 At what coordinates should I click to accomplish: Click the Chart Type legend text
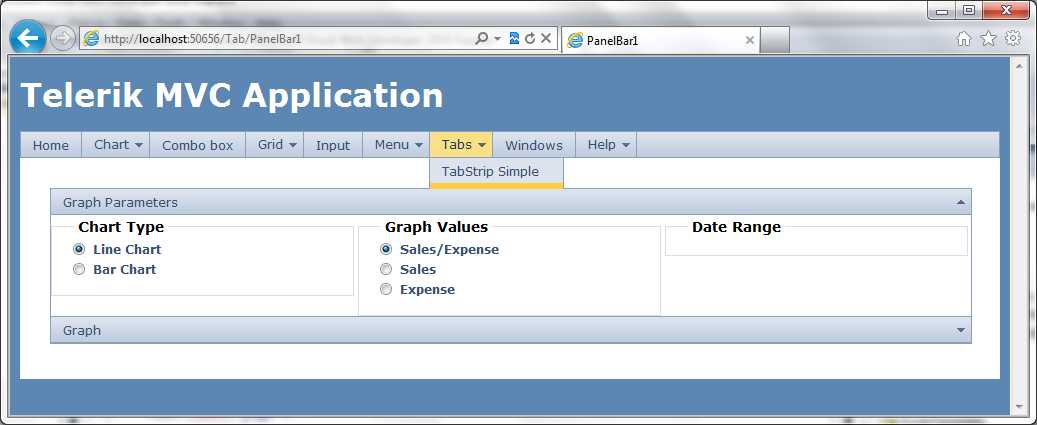click(121, 227)
